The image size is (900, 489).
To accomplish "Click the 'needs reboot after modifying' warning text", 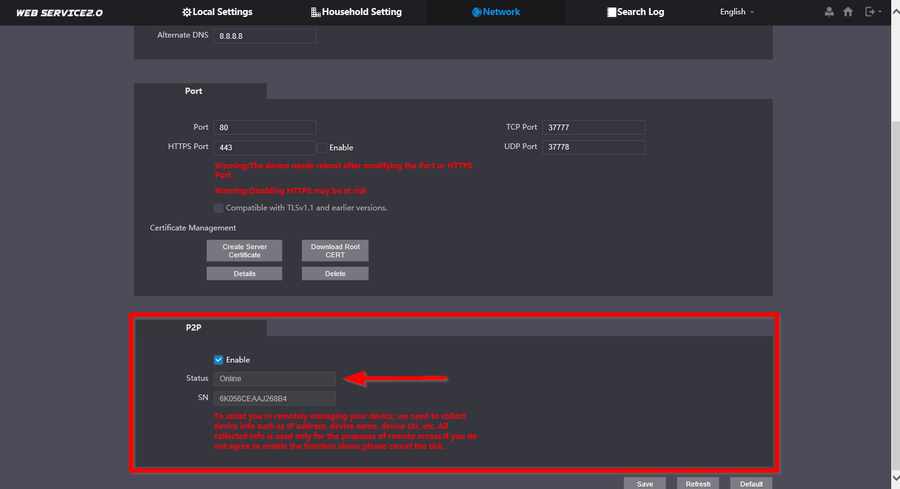I will click(x=343, y=170).
